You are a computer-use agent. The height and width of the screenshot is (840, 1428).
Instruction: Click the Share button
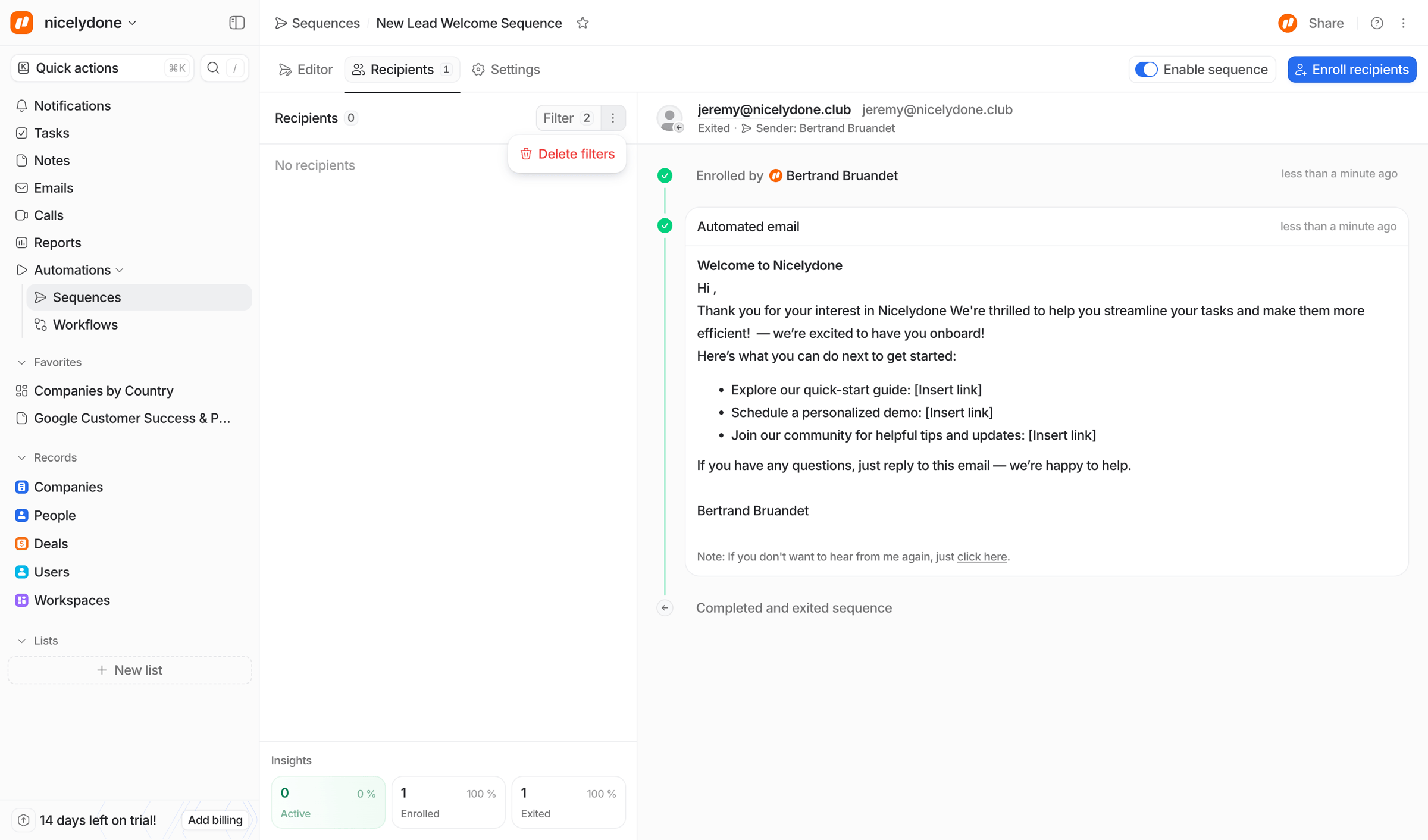pyautogui.click(x=1326, y=23)
